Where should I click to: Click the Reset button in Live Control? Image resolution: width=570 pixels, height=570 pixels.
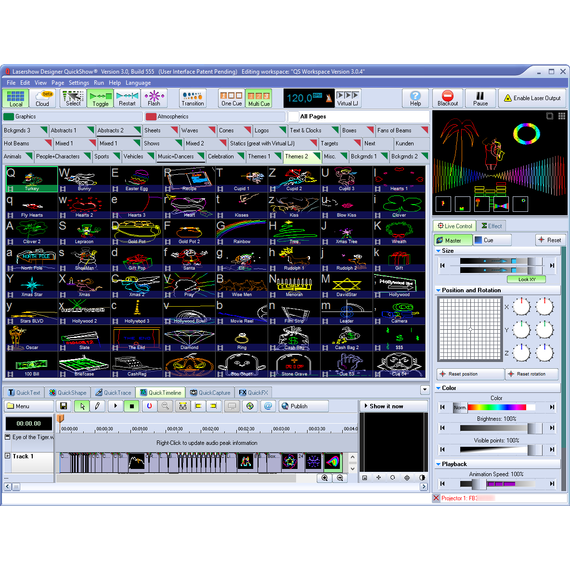coord(550,240)
